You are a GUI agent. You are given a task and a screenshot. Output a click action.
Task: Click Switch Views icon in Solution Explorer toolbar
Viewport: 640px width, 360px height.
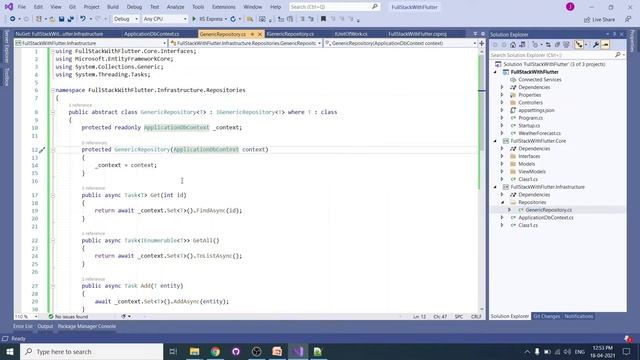click(x=522, y=45)
